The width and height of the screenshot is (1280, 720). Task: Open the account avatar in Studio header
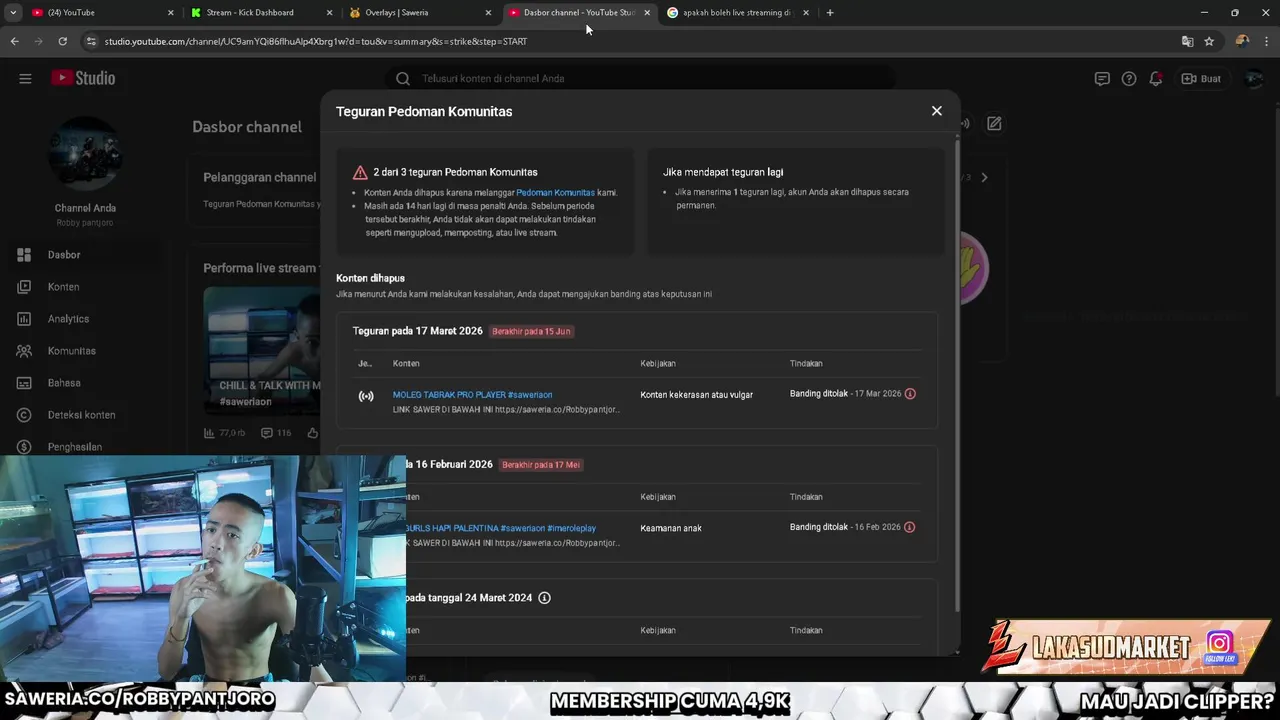pos(1253,79)
